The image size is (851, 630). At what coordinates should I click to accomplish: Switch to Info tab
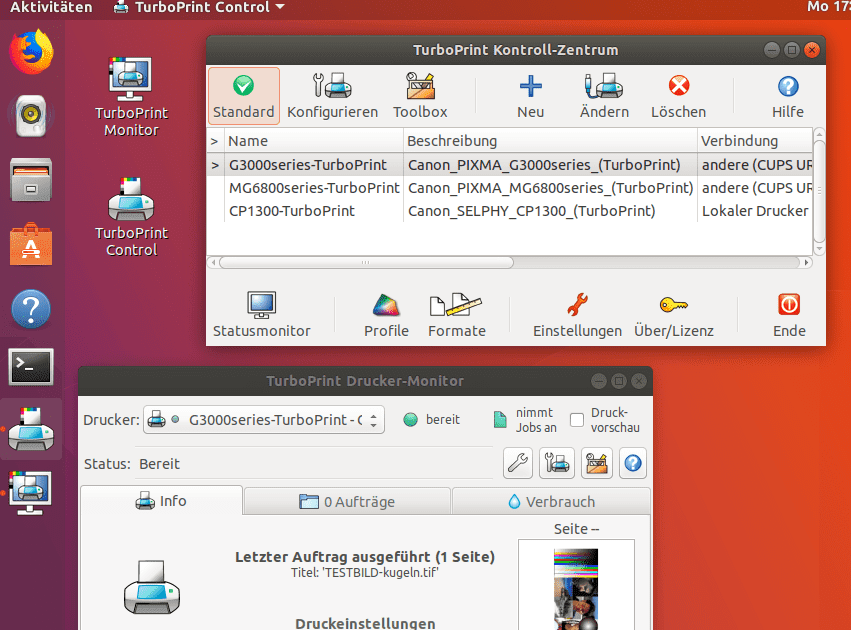click(x=161, y=501)
